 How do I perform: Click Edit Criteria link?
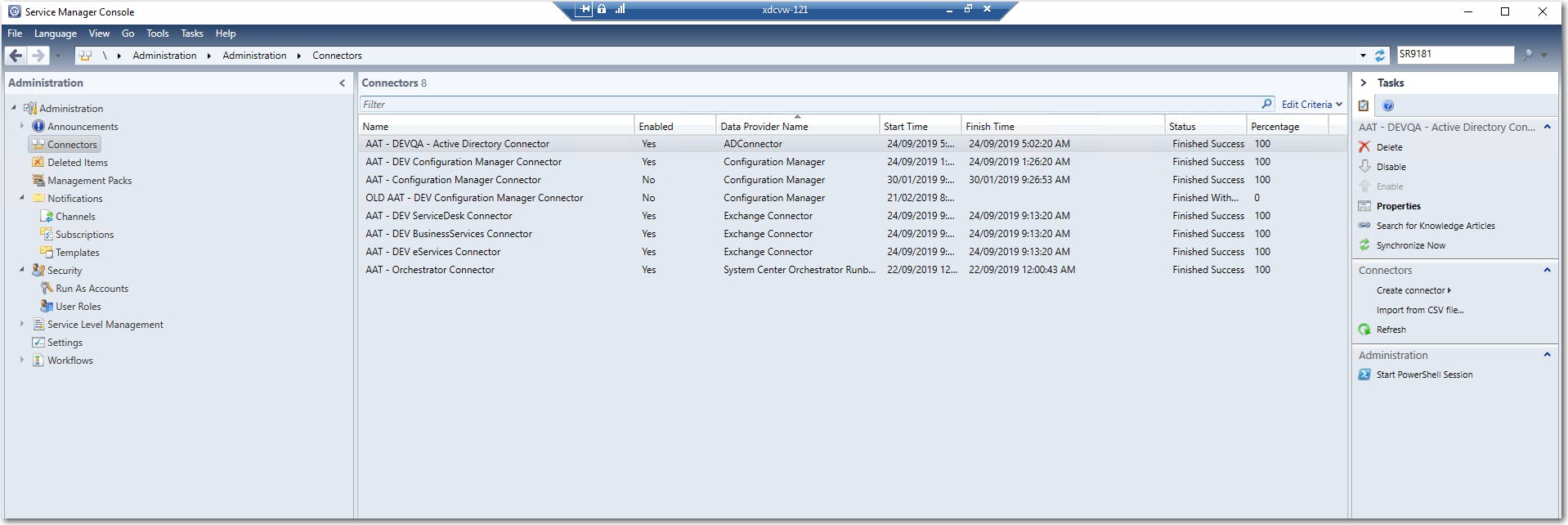(x=1306, y=104)
